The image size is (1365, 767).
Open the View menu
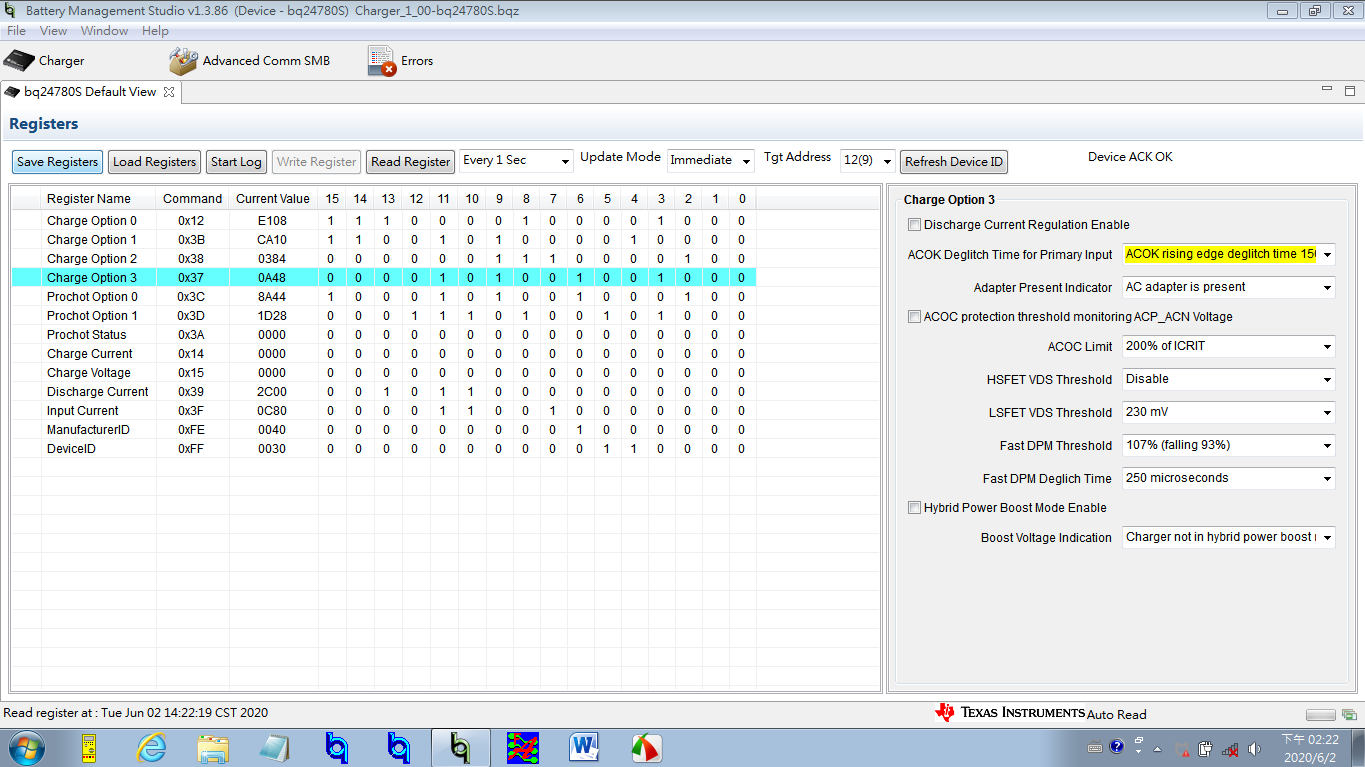click(53, 31)
